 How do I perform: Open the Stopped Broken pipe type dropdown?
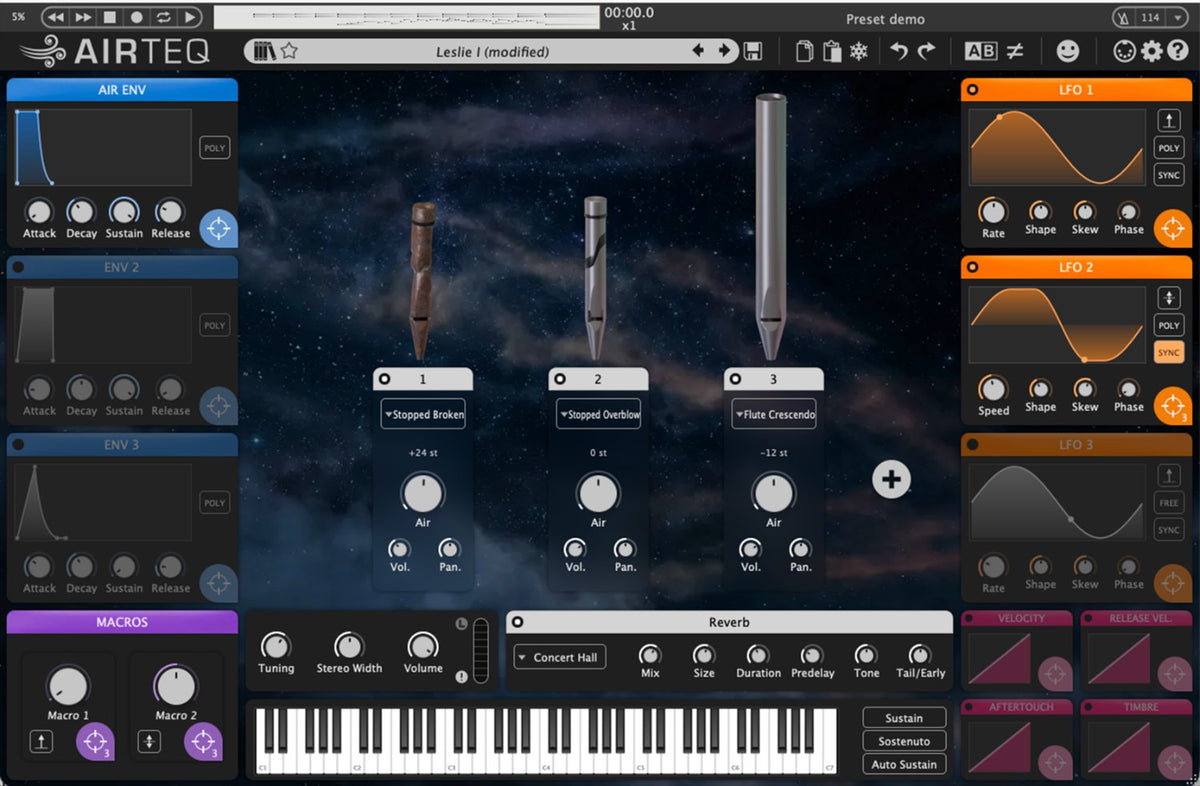423,414
